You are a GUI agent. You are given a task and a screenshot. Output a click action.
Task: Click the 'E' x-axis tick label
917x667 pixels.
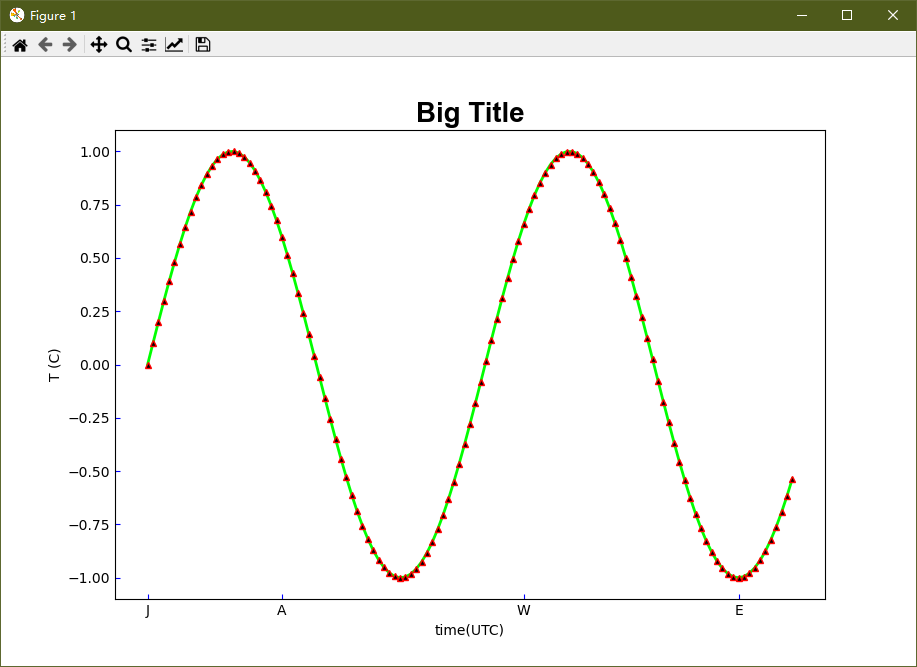pyautogui.click(x=739, y=611)
